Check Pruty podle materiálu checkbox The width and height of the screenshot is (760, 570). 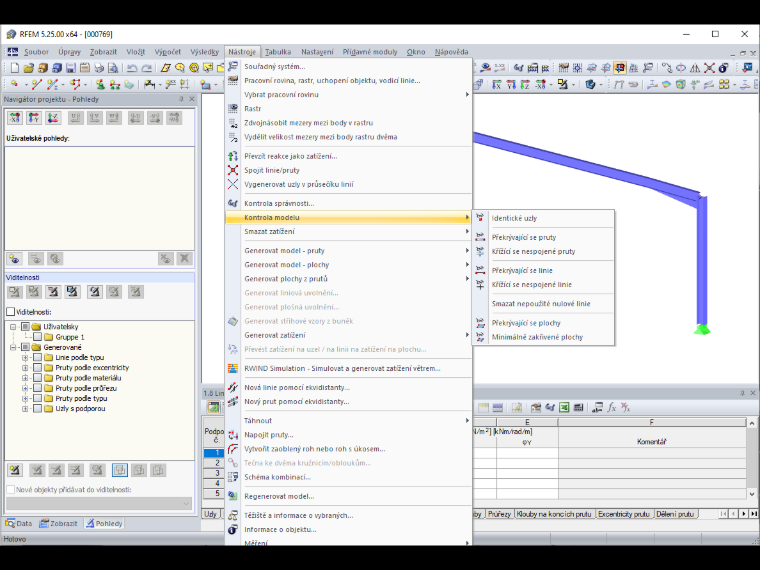click(37, 378)
